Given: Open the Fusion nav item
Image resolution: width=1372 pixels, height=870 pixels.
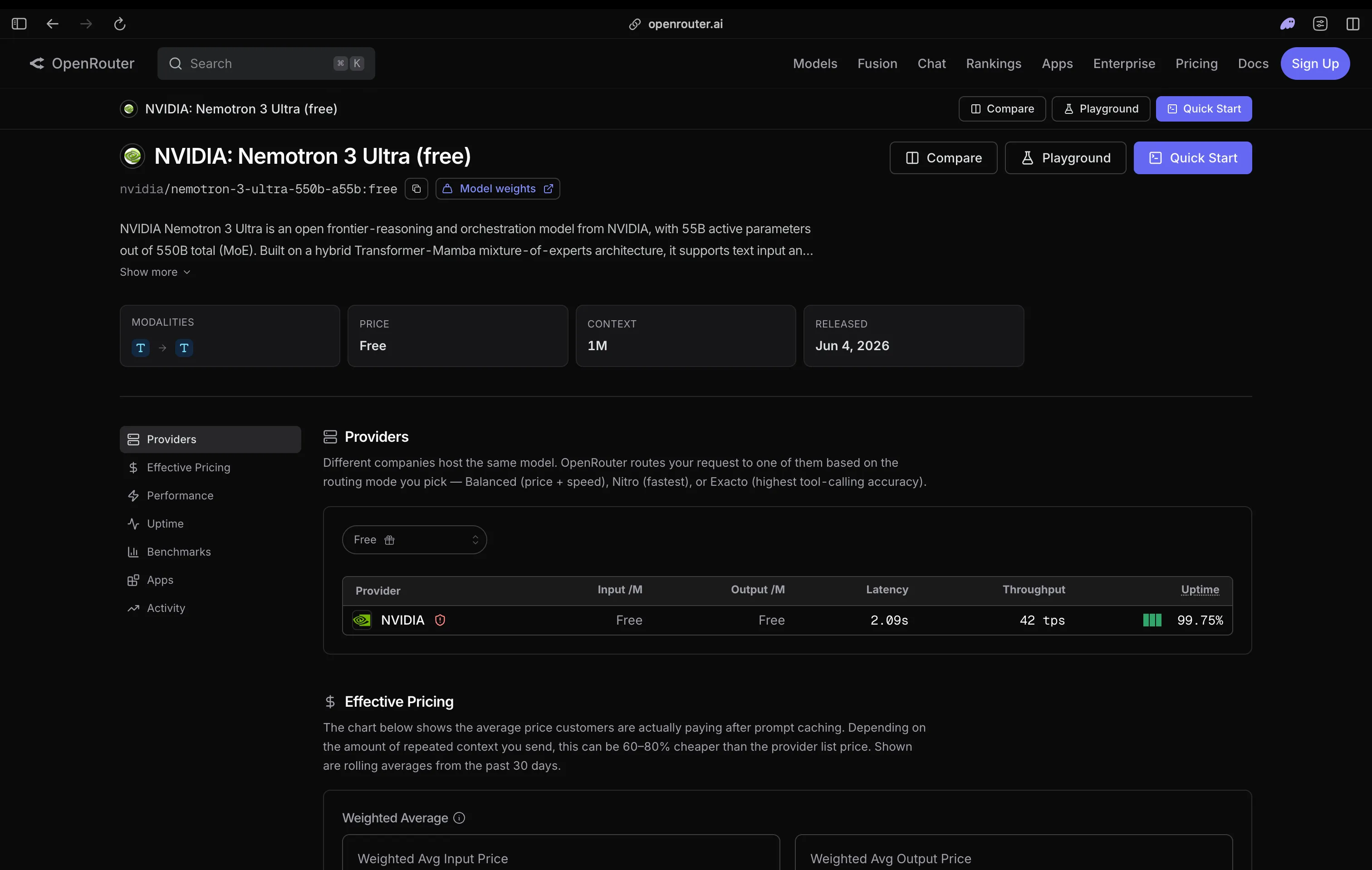Looking at the screenshot, I should point(877,63).
